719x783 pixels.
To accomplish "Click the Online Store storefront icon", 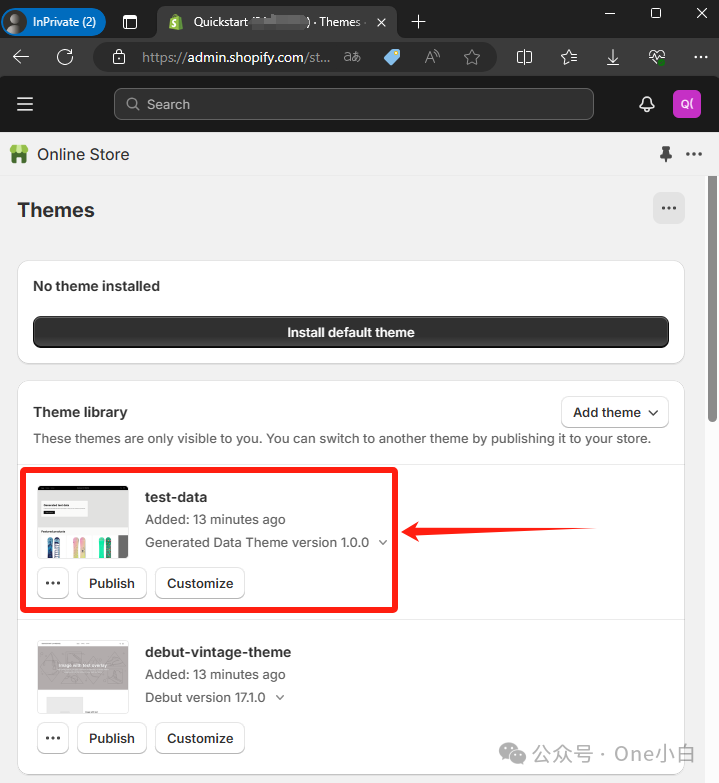I will point(19,154).
